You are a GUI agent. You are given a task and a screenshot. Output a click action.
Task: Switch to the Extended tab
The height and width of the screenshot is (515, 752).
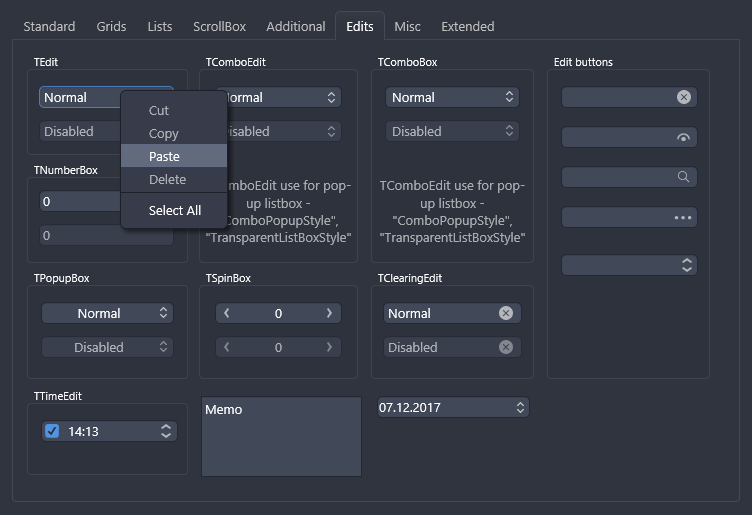468,26
